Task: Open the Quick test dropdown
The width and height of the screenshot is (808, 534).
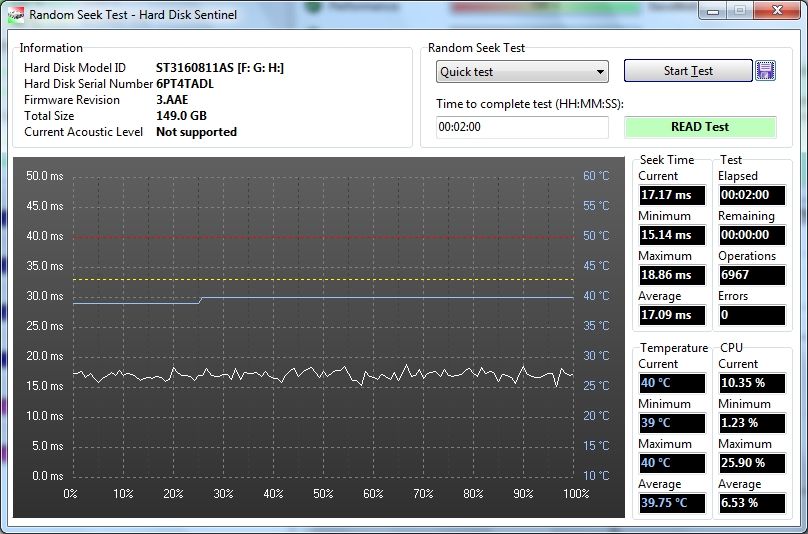Action: point(522,72)
